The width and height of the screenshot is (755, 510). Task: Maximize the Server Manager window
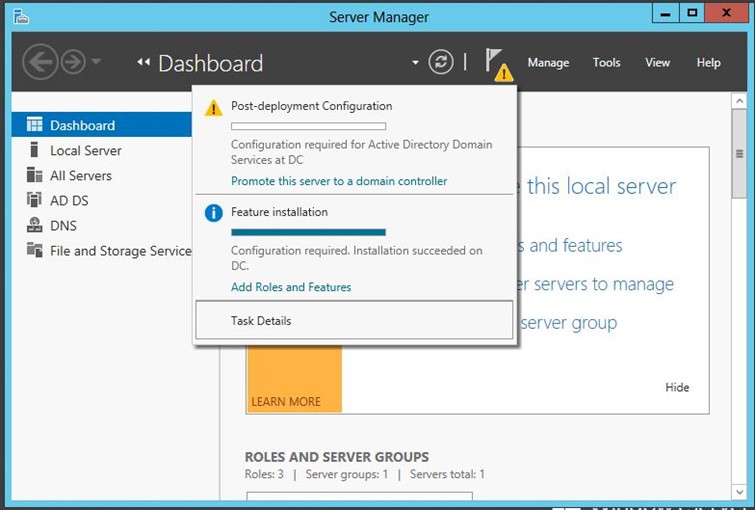(692, 13)
